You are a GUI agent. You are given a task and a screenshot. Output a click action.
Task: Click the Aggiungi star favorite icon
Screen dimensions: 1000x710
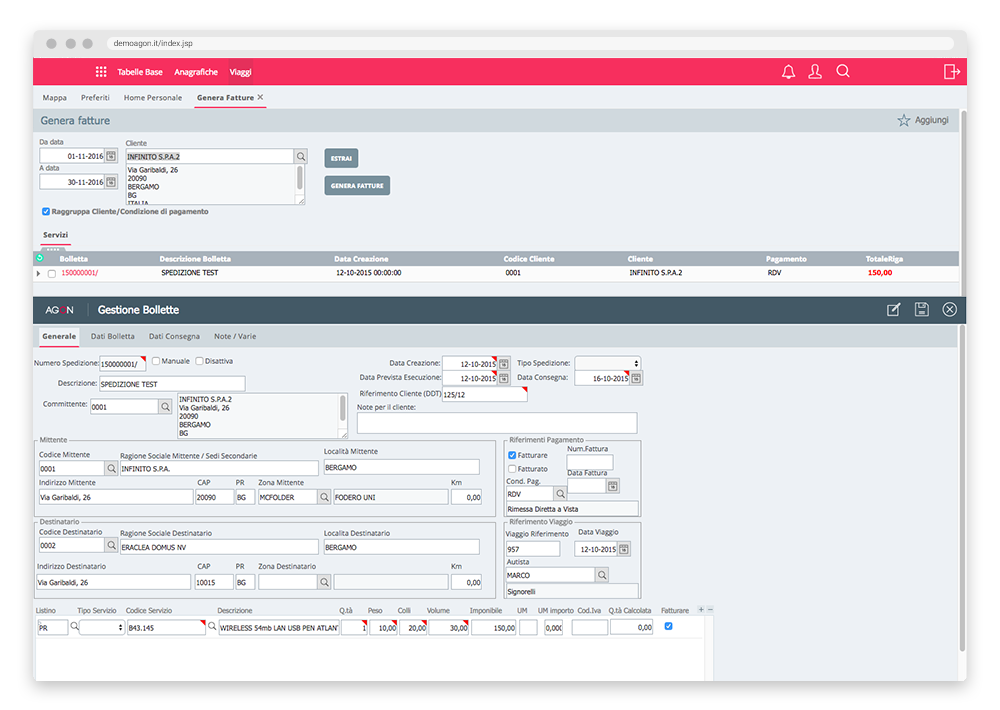(904, 121)
